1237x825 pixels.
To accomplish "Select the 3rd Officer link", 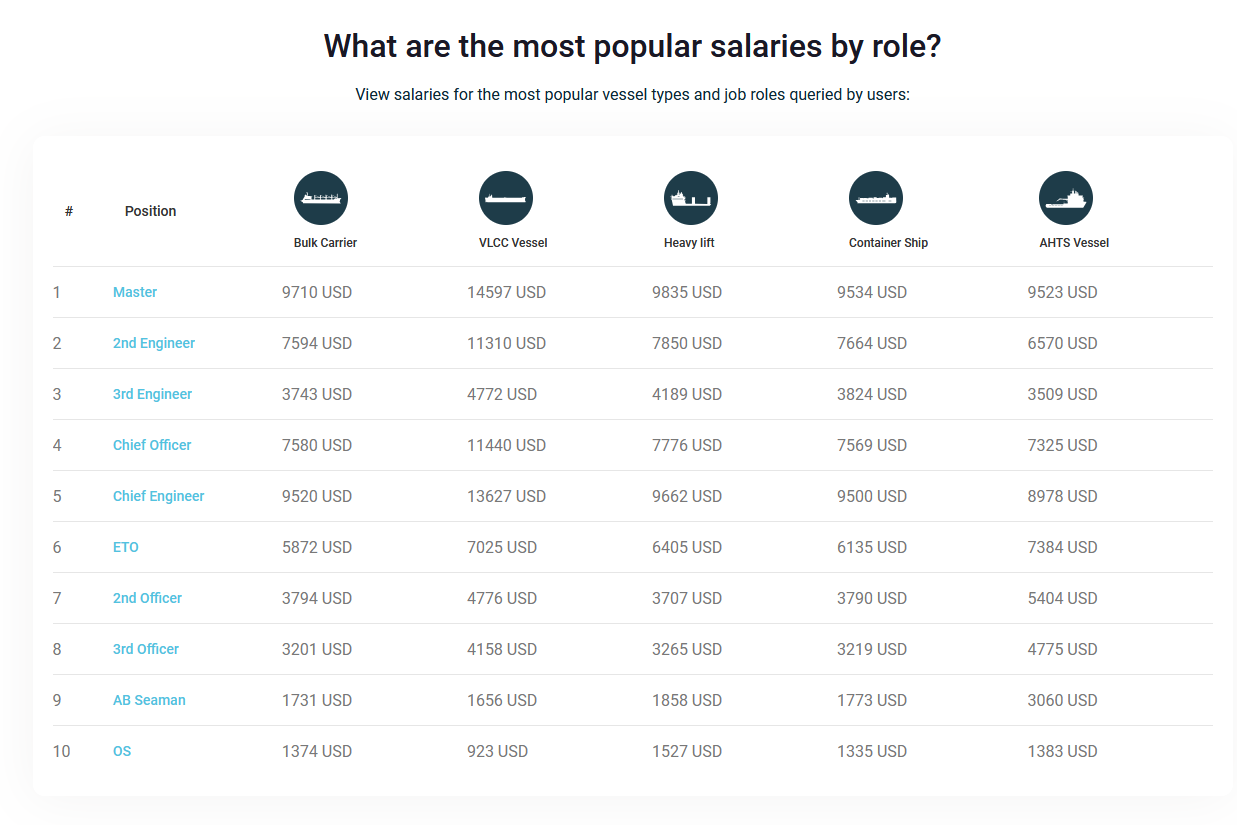I will click(146, 649).
